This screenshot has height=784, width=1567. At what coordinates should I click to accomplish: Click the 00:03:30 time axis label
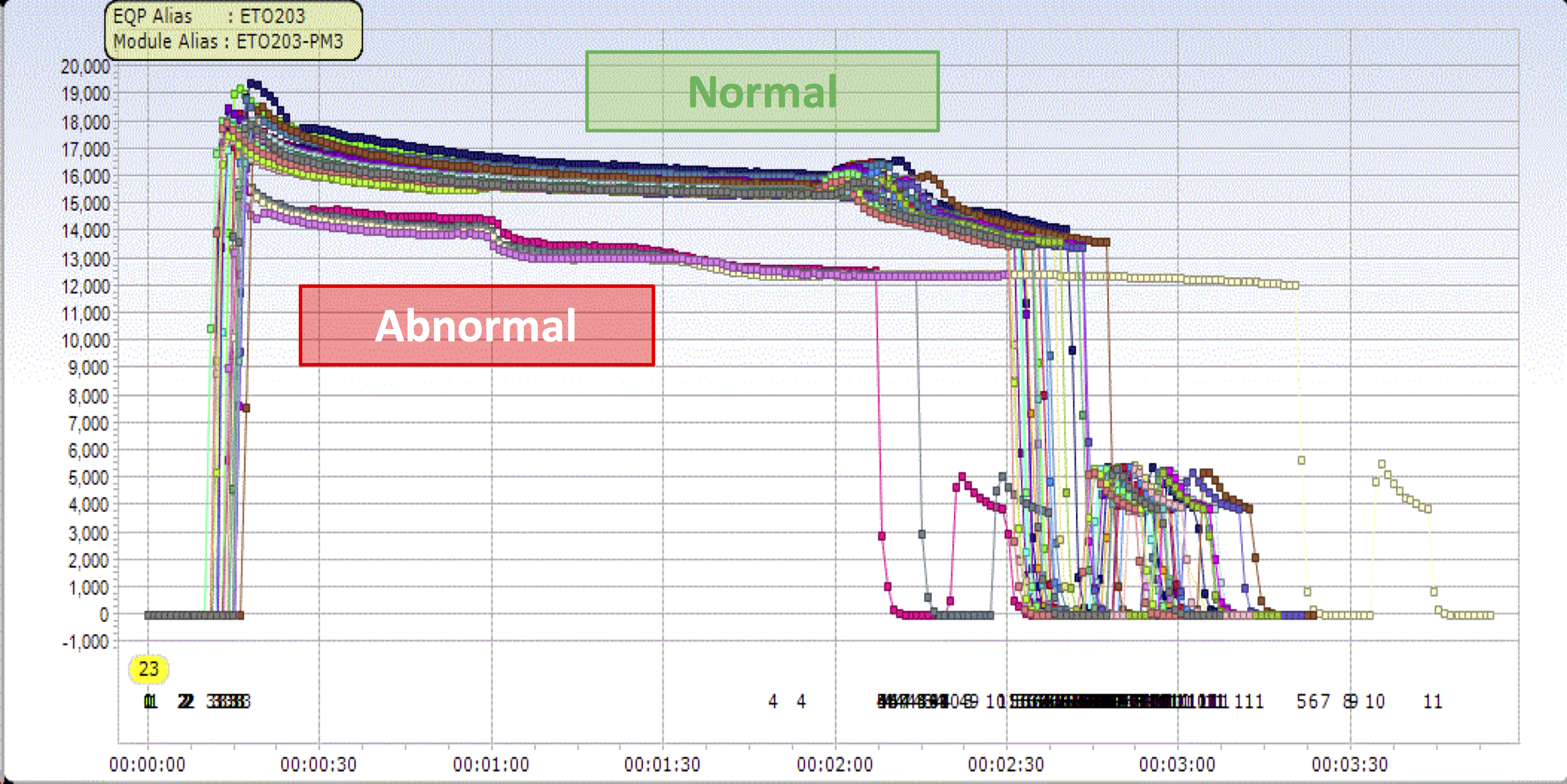pos(1349,764)
